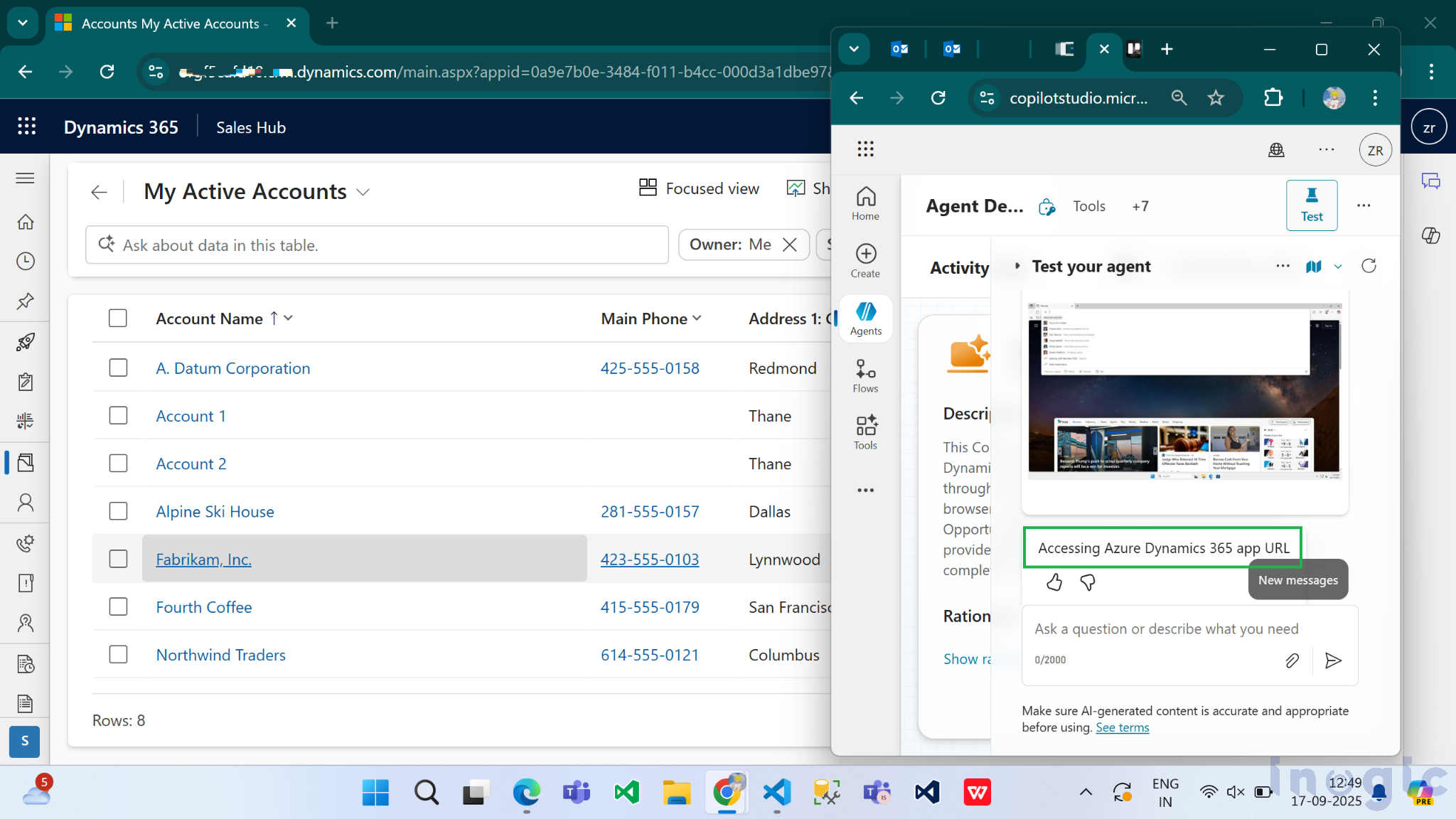Check the Alpine Ski House row
Viewport: 1456px width, 819px height.
[x=118, y=511]
